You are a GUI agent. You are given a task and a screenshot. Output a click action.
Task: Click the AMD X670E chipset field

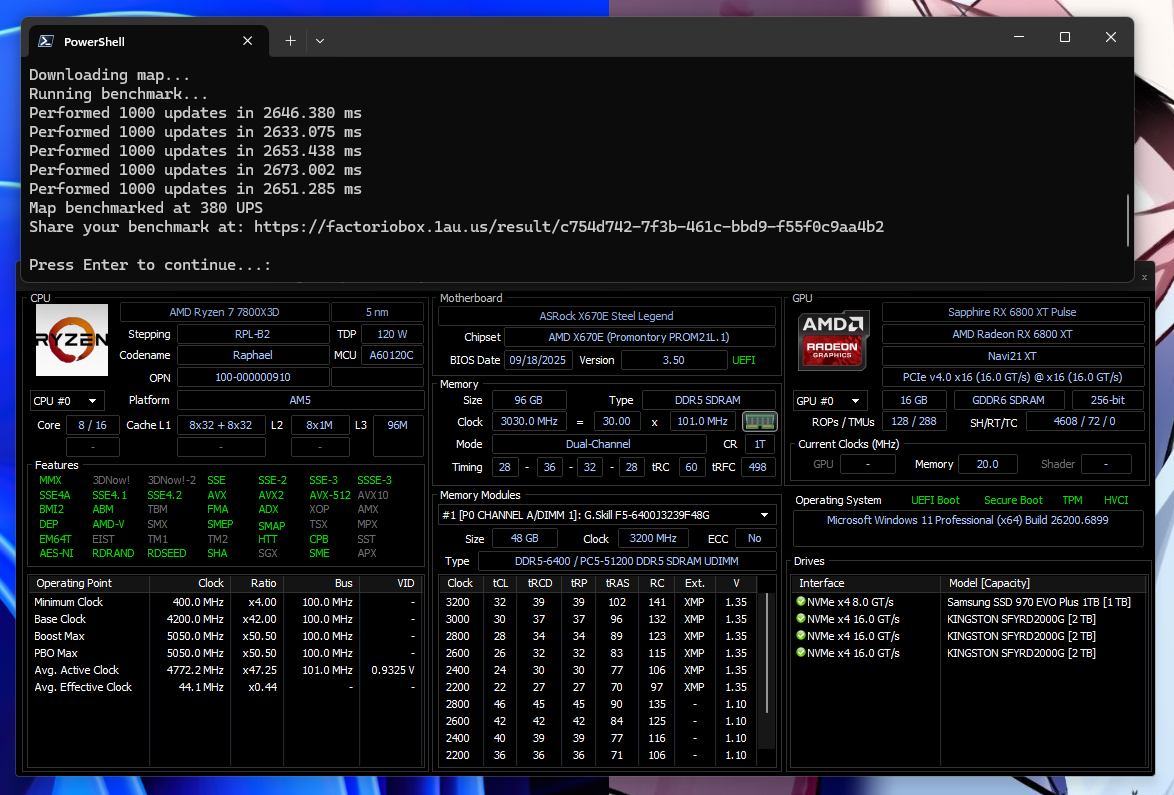click(x=639, y=338)
